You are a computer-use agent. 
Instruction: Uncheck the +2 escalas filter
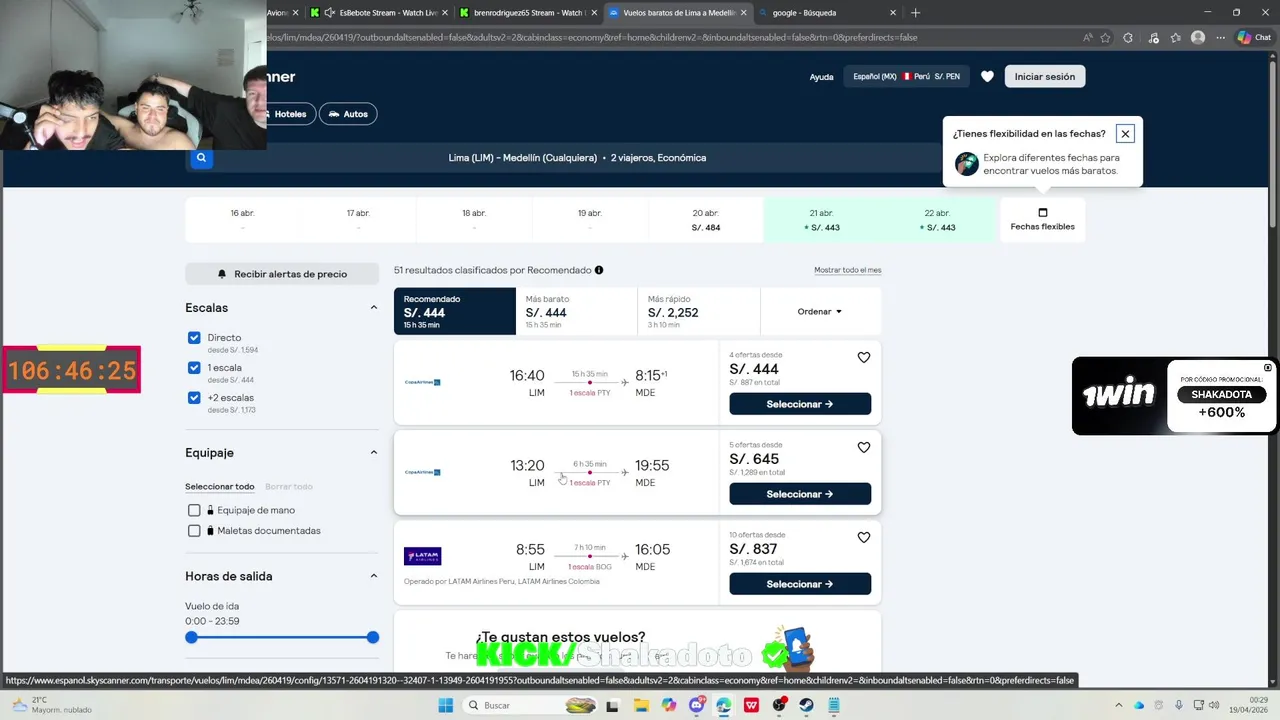point(194,398)
